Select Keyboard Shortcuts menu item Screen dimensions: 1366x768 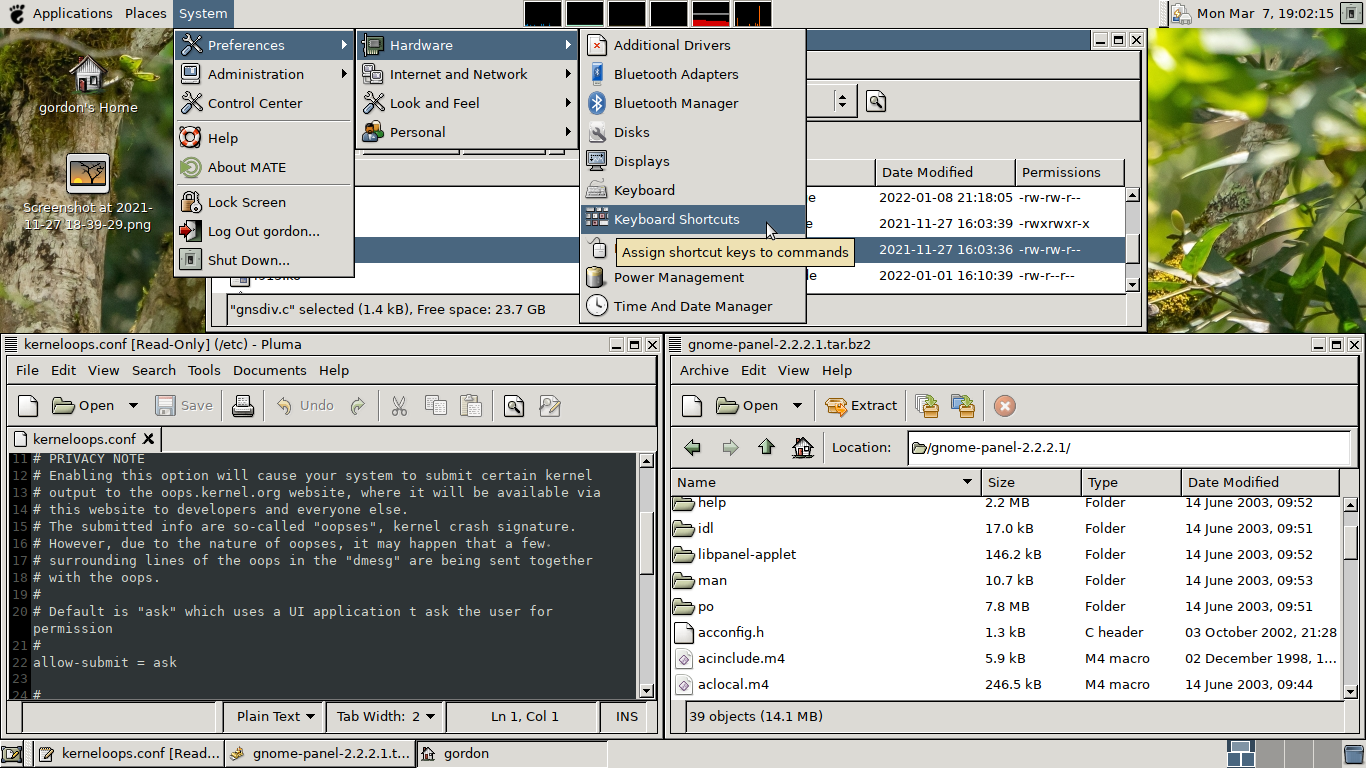[x=692, y=219]
